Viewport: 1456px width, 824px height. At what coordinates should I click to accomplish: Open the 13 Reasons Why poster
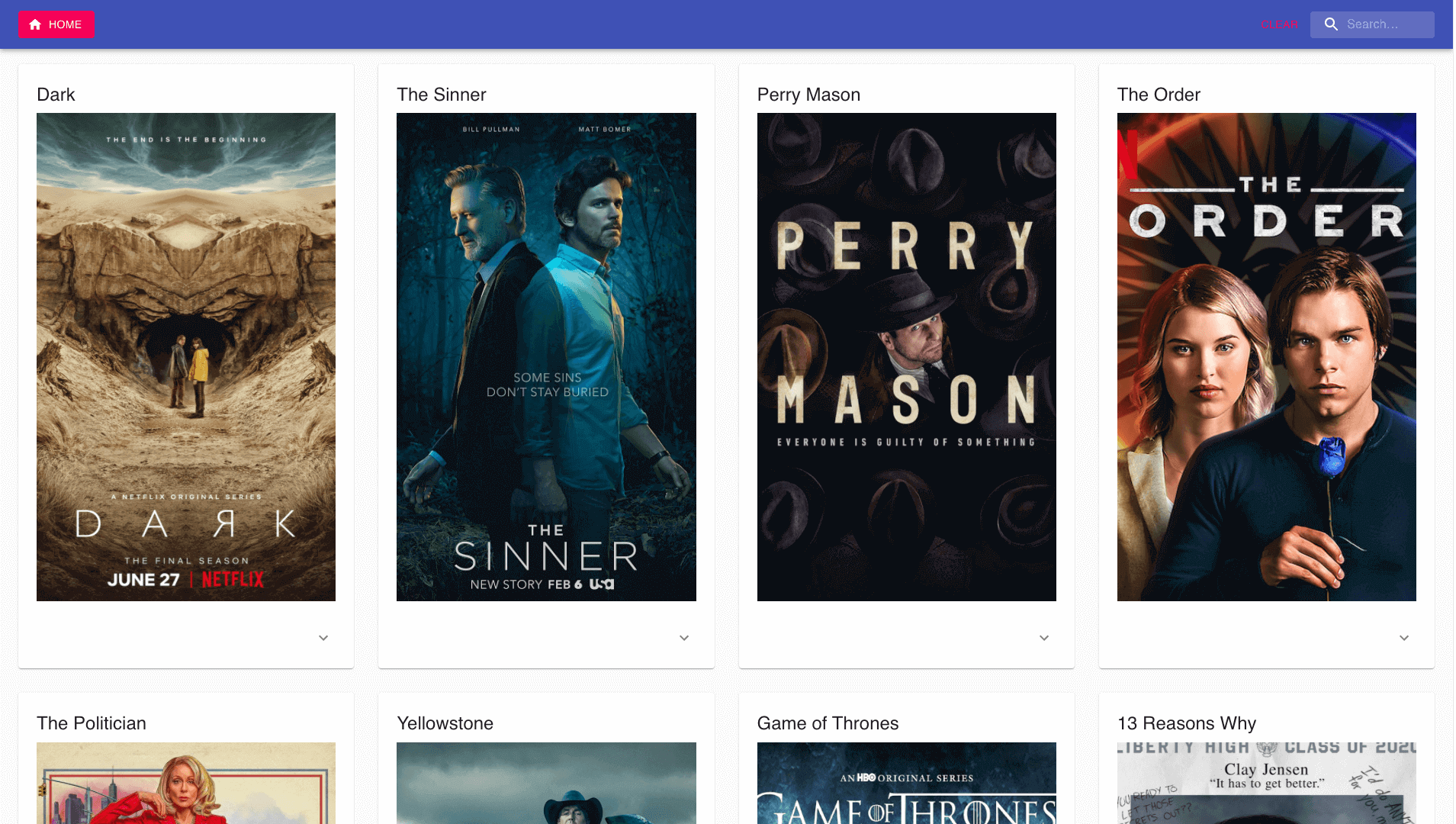point(1267,783)
